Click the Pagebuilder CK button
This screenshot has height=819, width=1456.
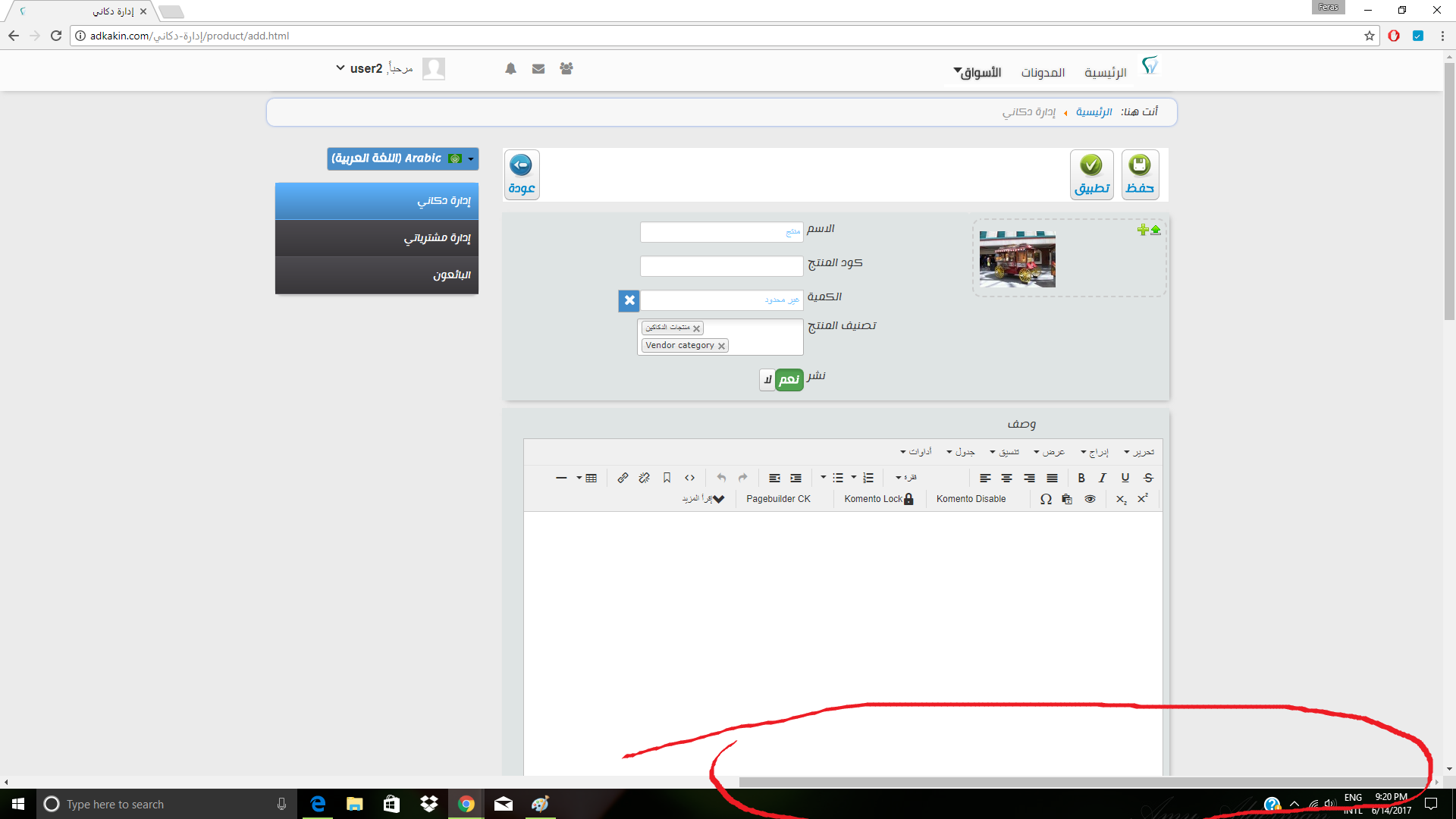click(x=778, y=499)
